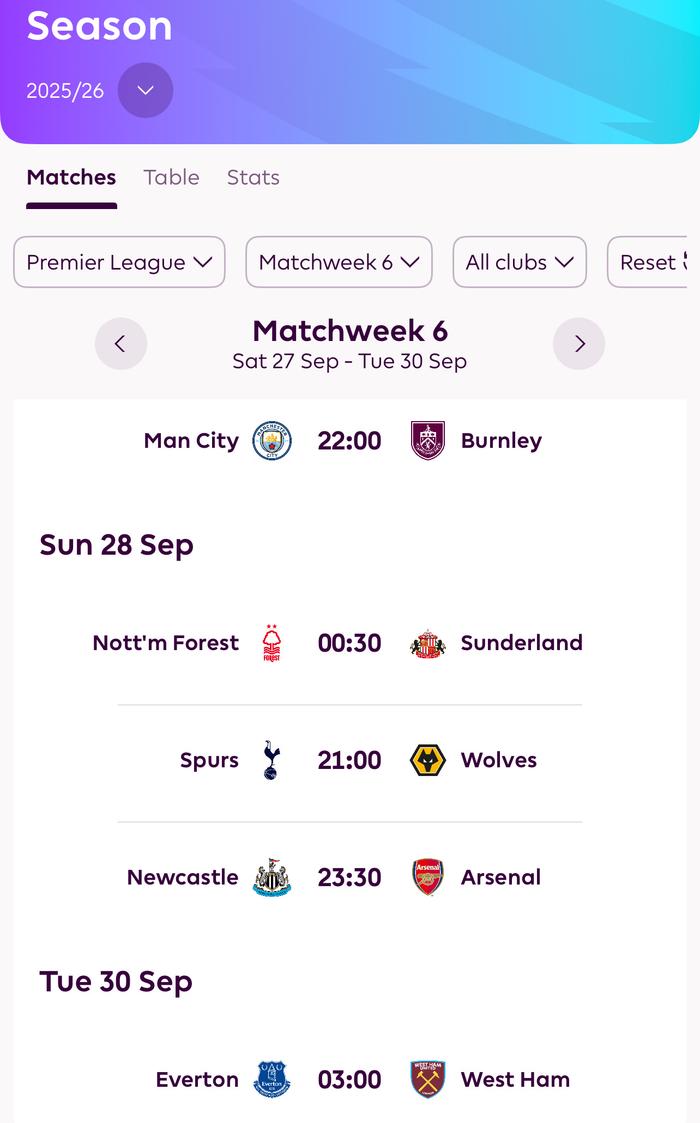This screenshot has width=700, height=1123.
Task: Click the Sunderland club crest
Action: (x=428, y=643)
